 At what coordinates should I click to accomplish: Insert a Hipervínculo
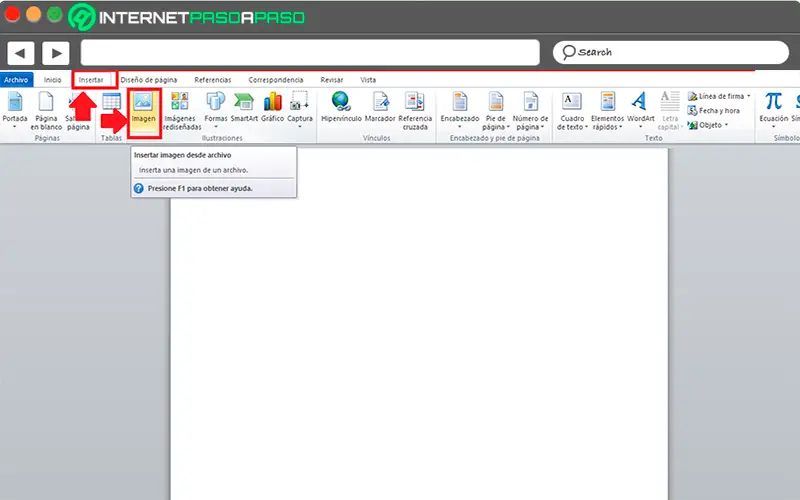(341, 107)
